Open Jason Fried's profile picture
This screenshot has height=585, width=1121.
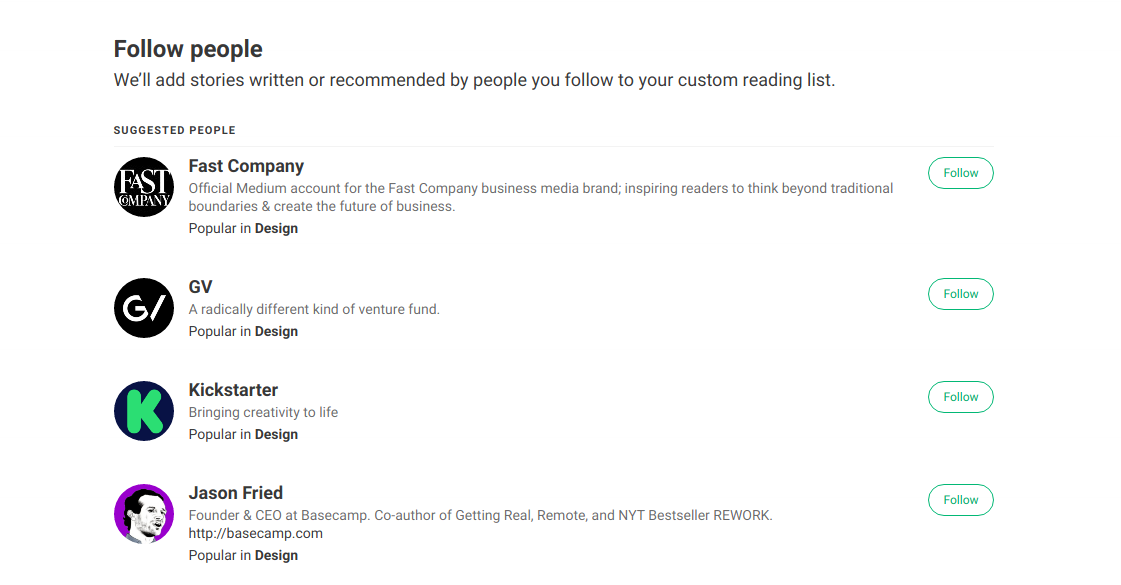144,514
